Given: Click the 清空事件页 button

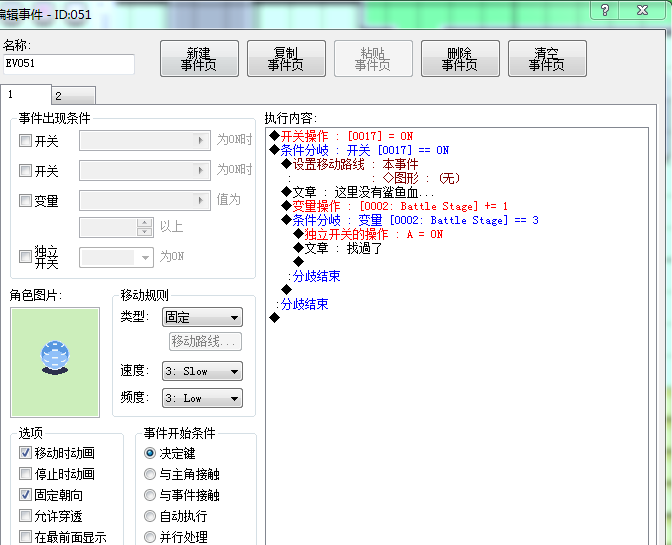Looking at the screenshot, I should click(547, 59).
